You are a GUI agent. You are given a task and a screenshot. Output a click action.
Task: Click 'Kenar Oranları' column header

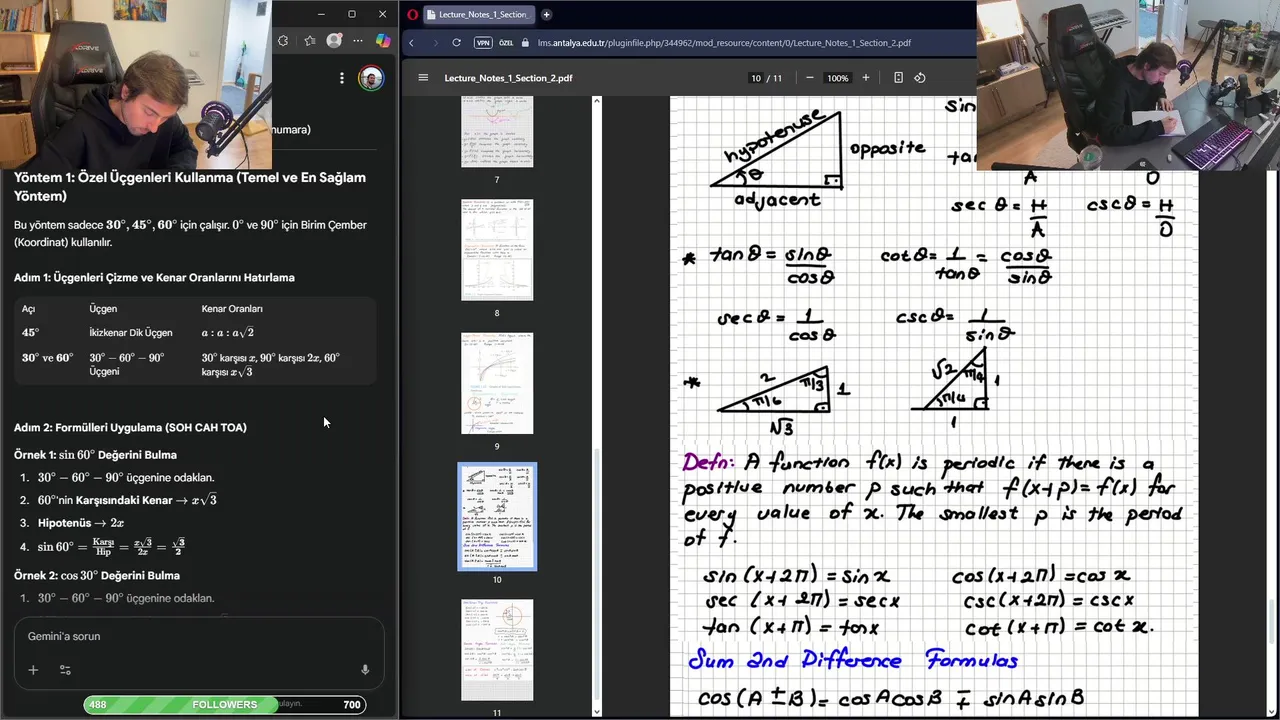click(x=232, y=309)
